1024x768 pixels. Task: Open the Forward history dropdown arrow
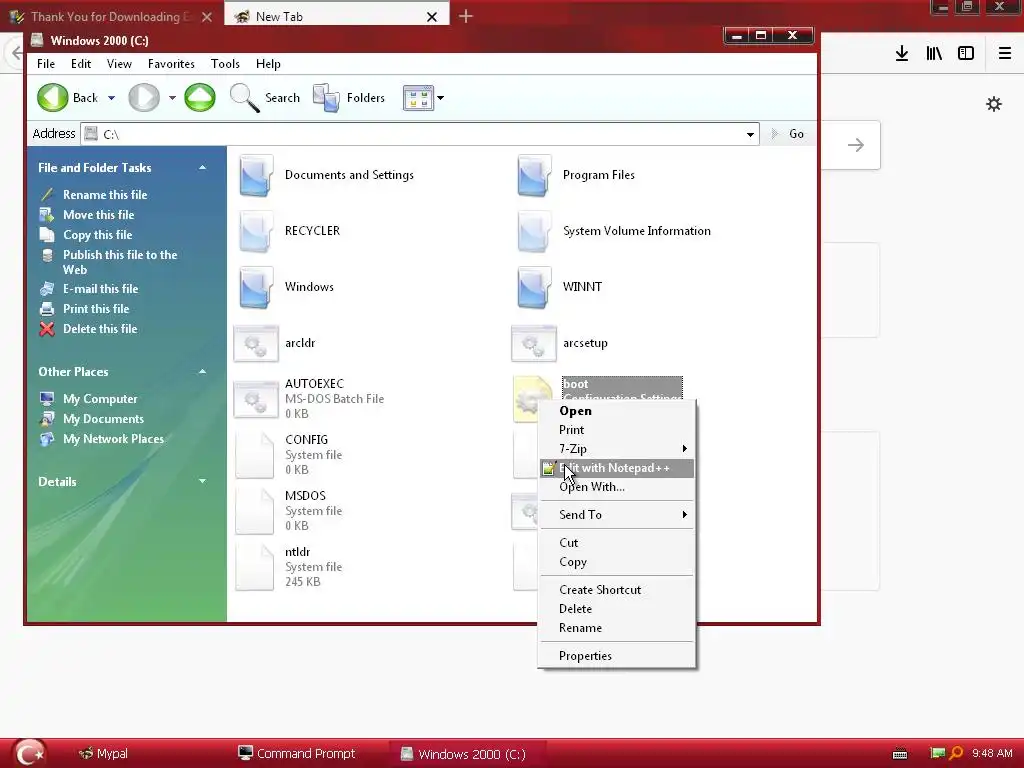[172, 98]
